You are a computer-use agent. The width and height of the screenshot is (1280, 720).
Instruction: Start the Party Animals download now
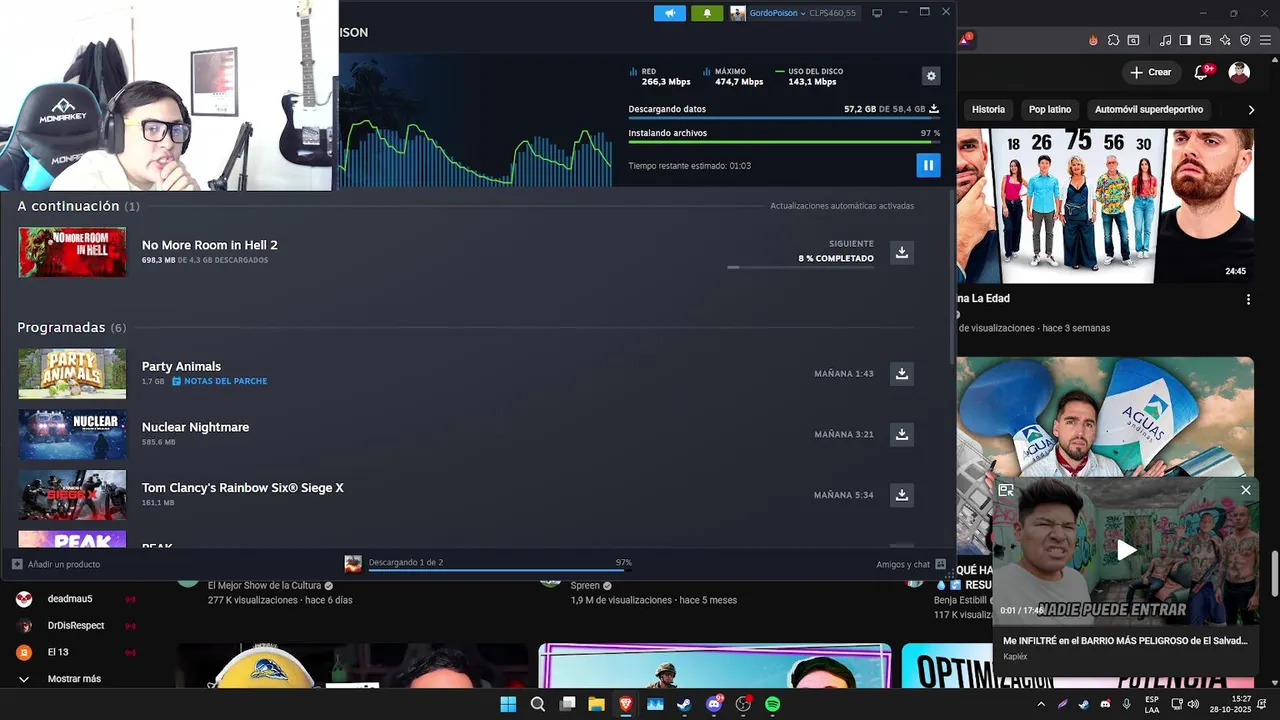[901, 373]
